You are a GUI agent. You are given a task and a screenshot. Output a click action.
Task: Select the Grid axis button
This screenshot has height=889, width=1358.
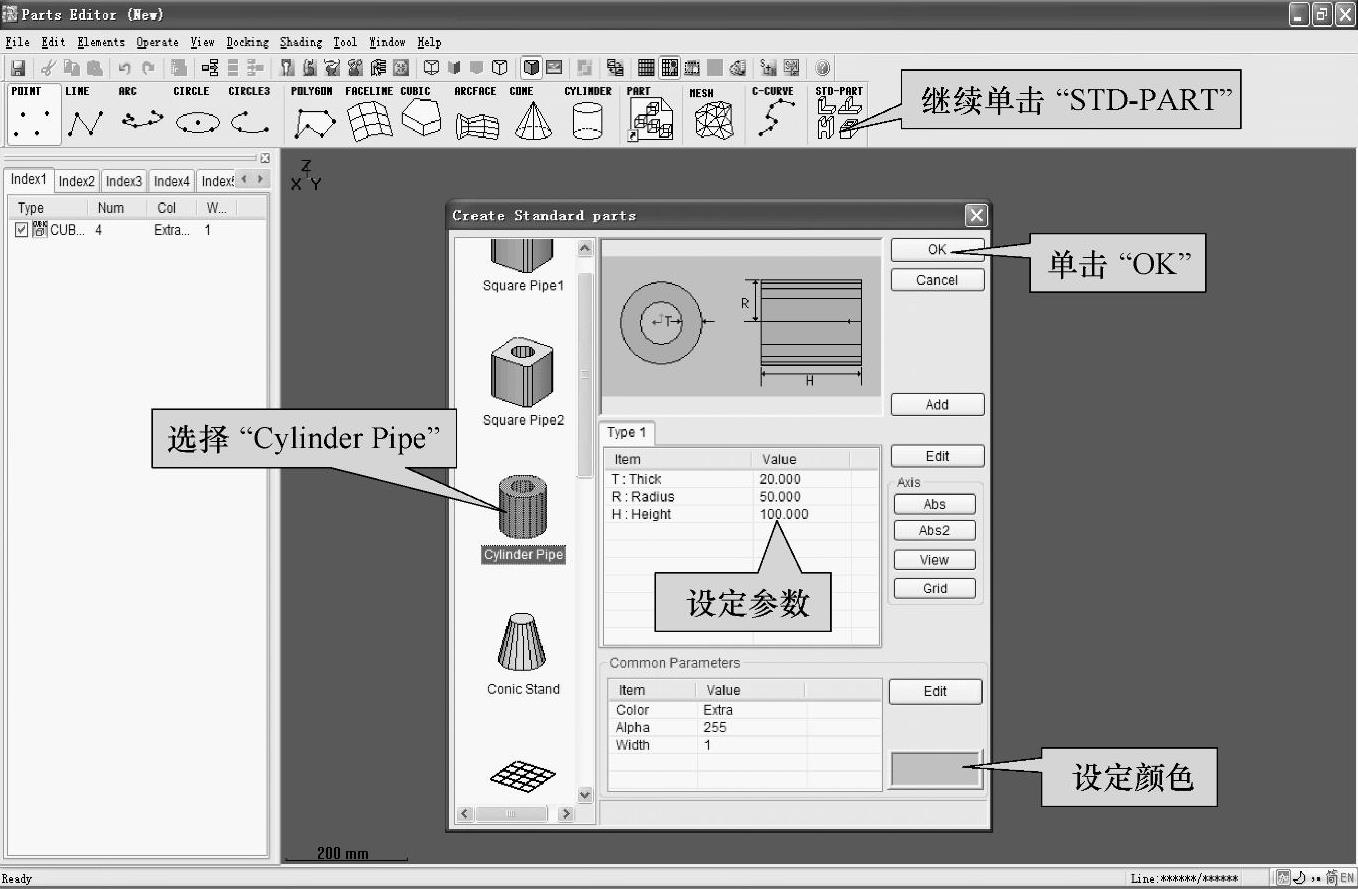click(x=934, y=588)
